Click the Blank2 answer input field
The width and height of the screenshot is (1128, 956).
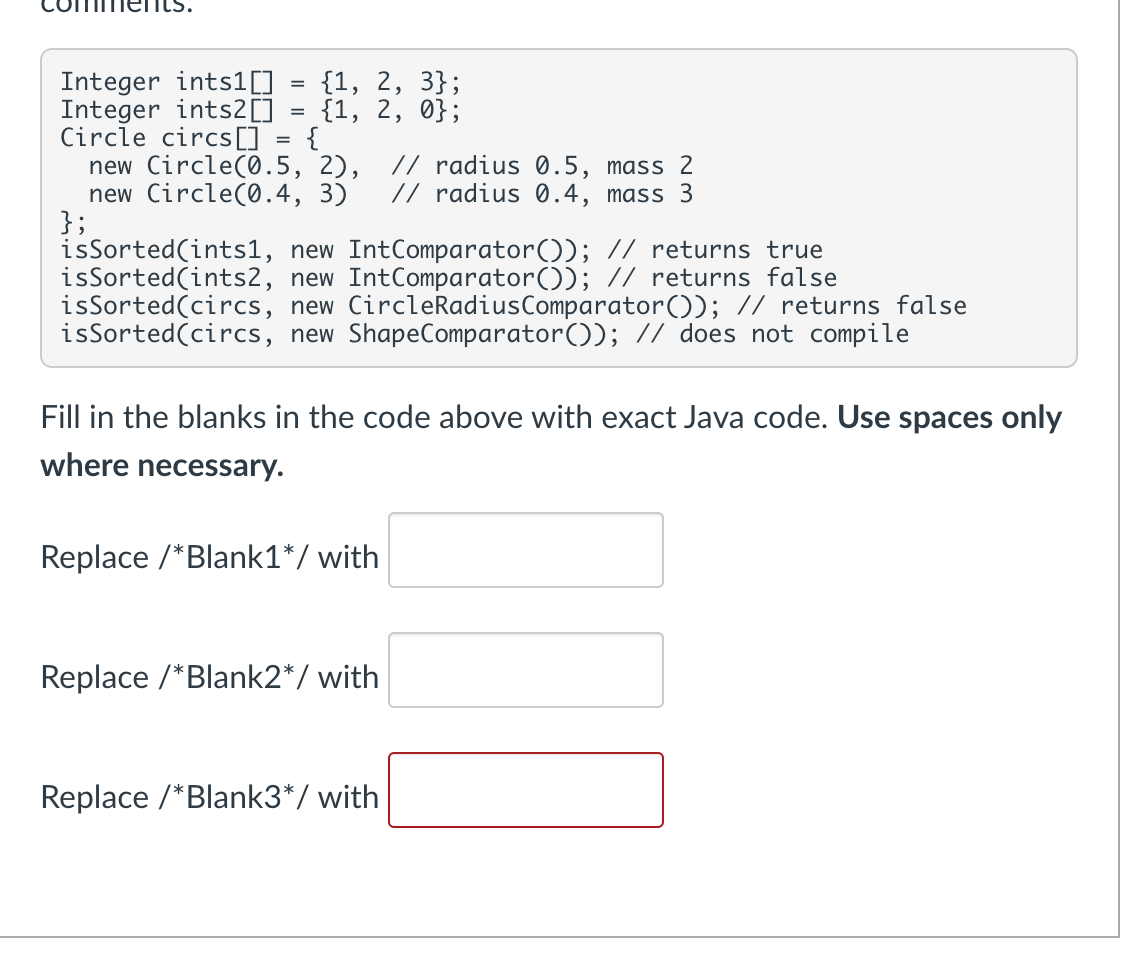(526, 670)
